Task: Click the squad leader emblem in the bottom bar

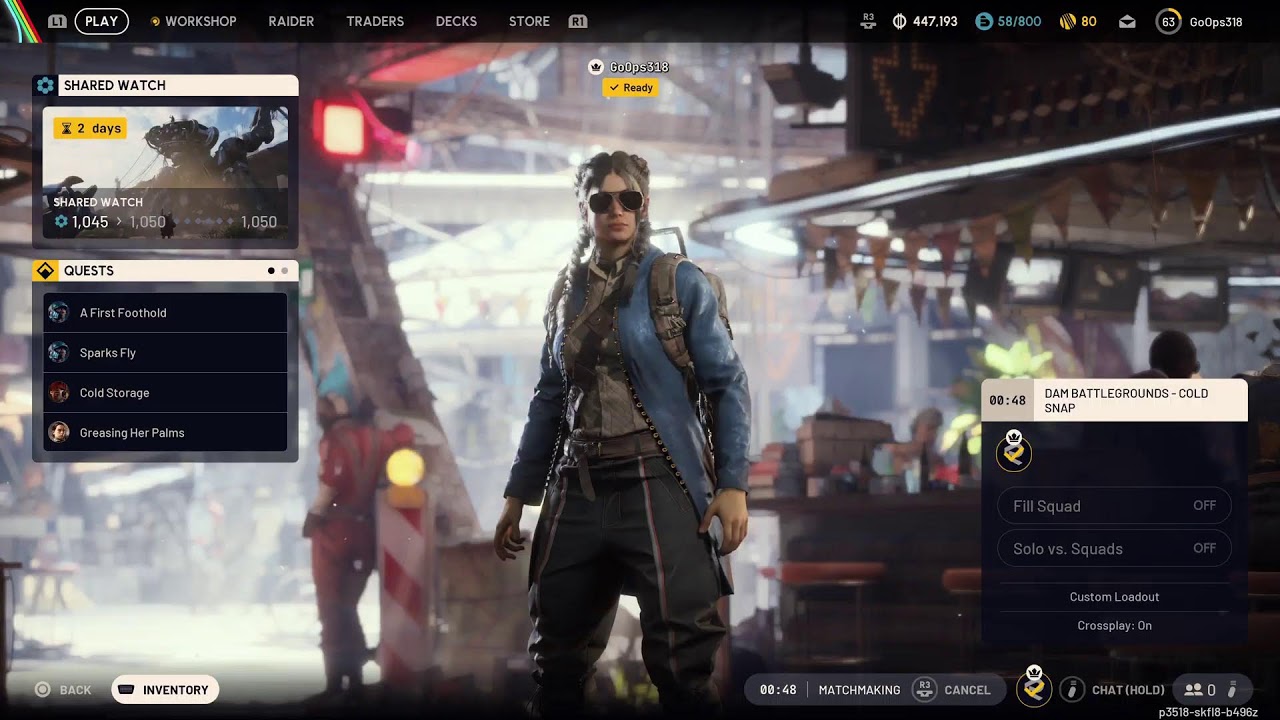Action: 1034,687
